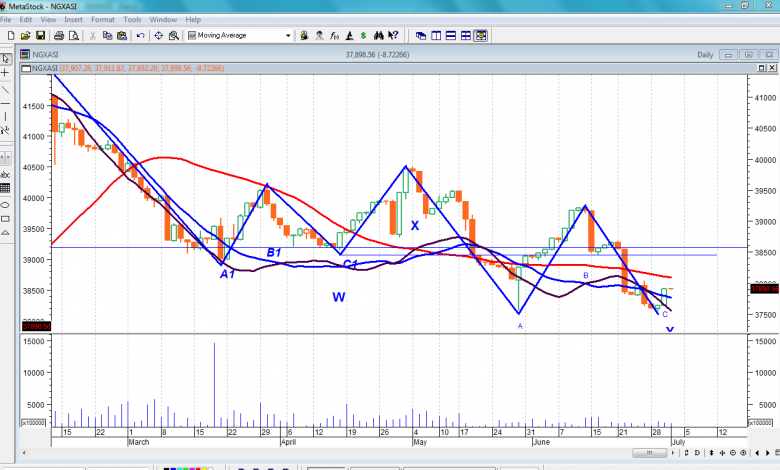Click the green dollar sign icon
Screen dimensions: 780x470
tap(364, 35)
